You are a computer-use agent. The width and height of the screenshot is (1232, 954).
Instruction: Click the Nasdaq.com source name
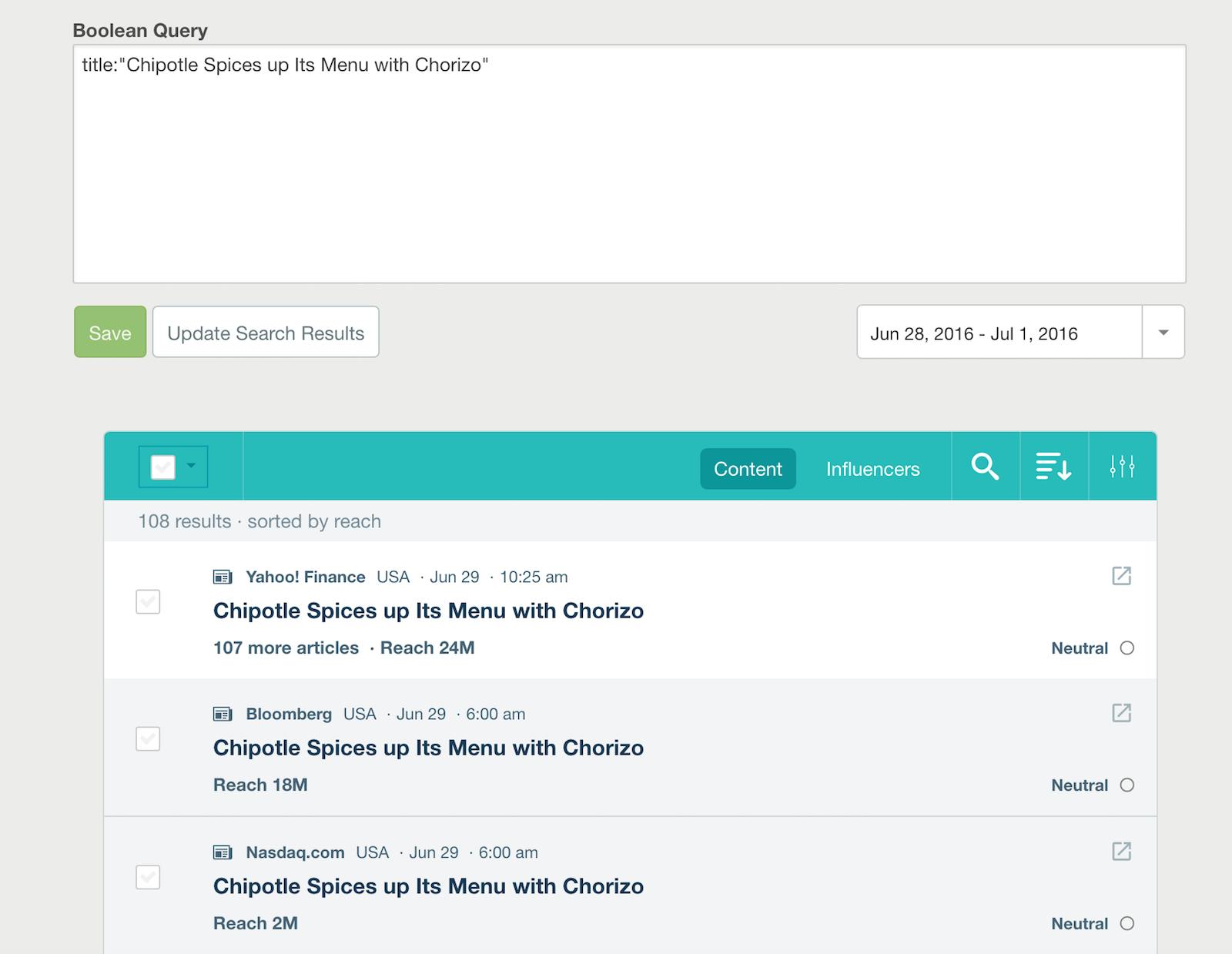click(295, 852)
